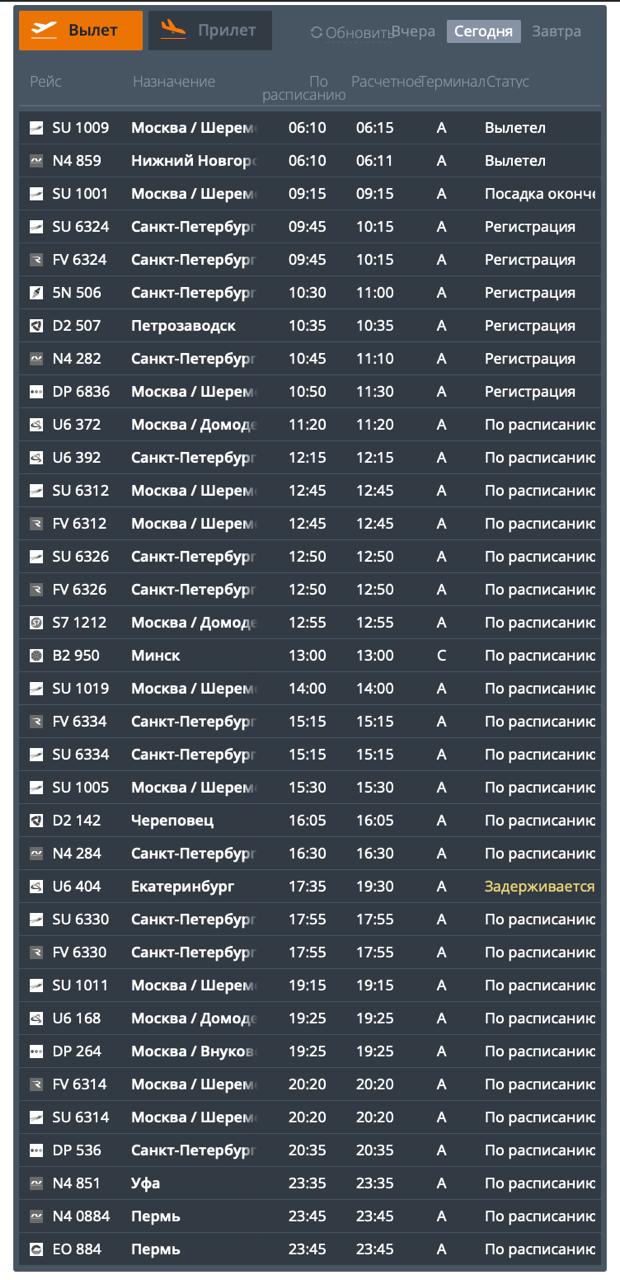Click the refresh icon beside Обновить
This screenshot has height=1280, width=620.
(x=316, y=33)
